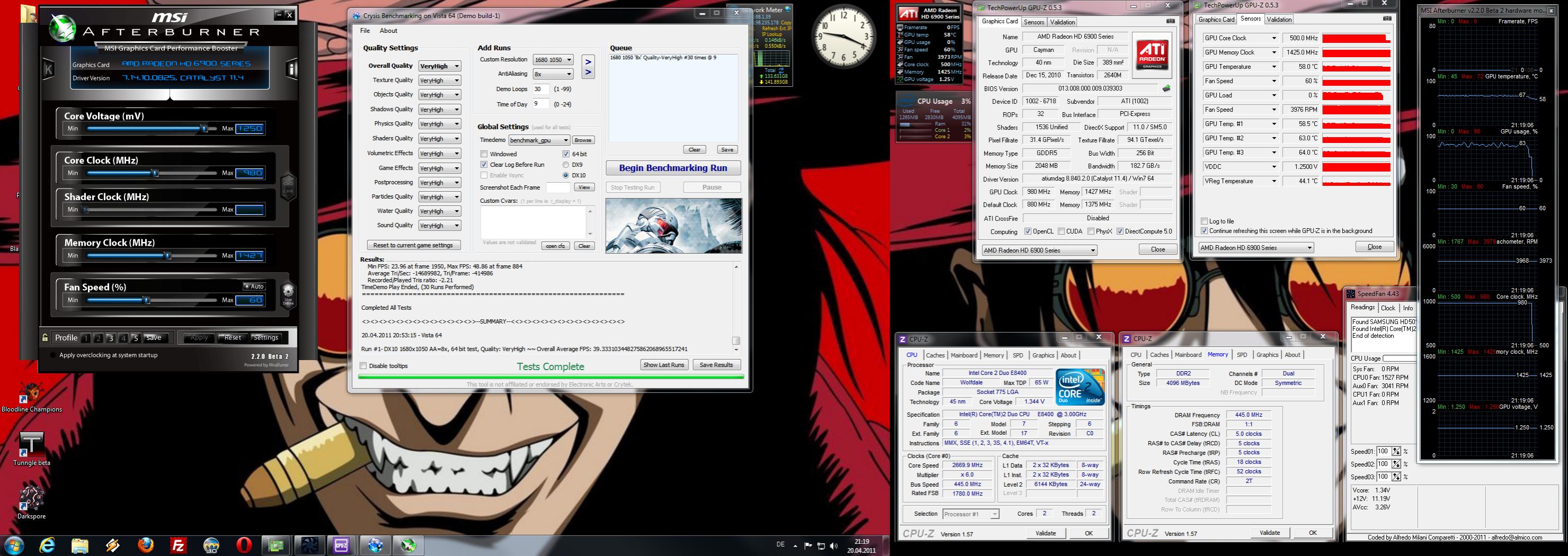Select the DX10 radio button
Viewport: 1568px width, 556px height.
point(566,175)
